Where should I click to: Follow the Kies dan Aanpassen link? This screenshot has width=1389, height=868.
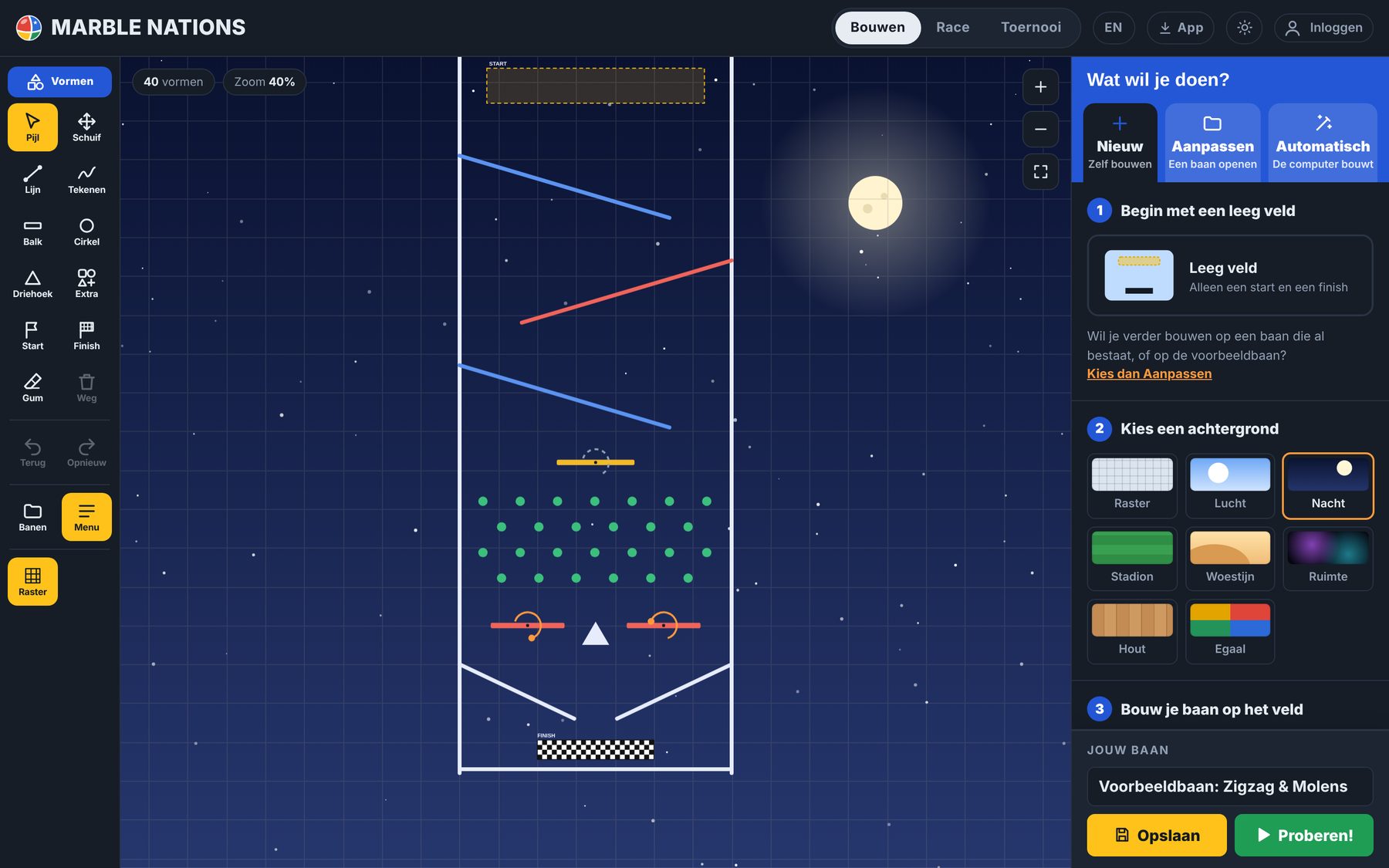pyautogui.click(x=1149, y=373)
